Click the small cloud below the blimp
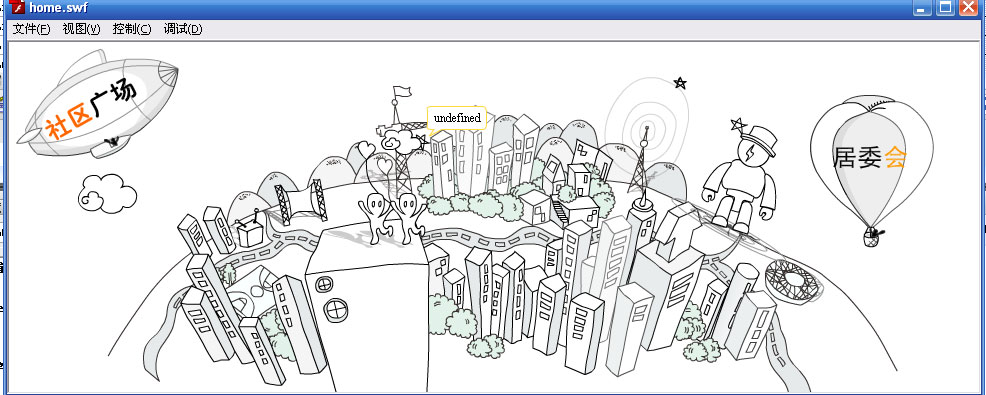The width and height of the screenshot is (986, 395). click(x=108, y=194)
